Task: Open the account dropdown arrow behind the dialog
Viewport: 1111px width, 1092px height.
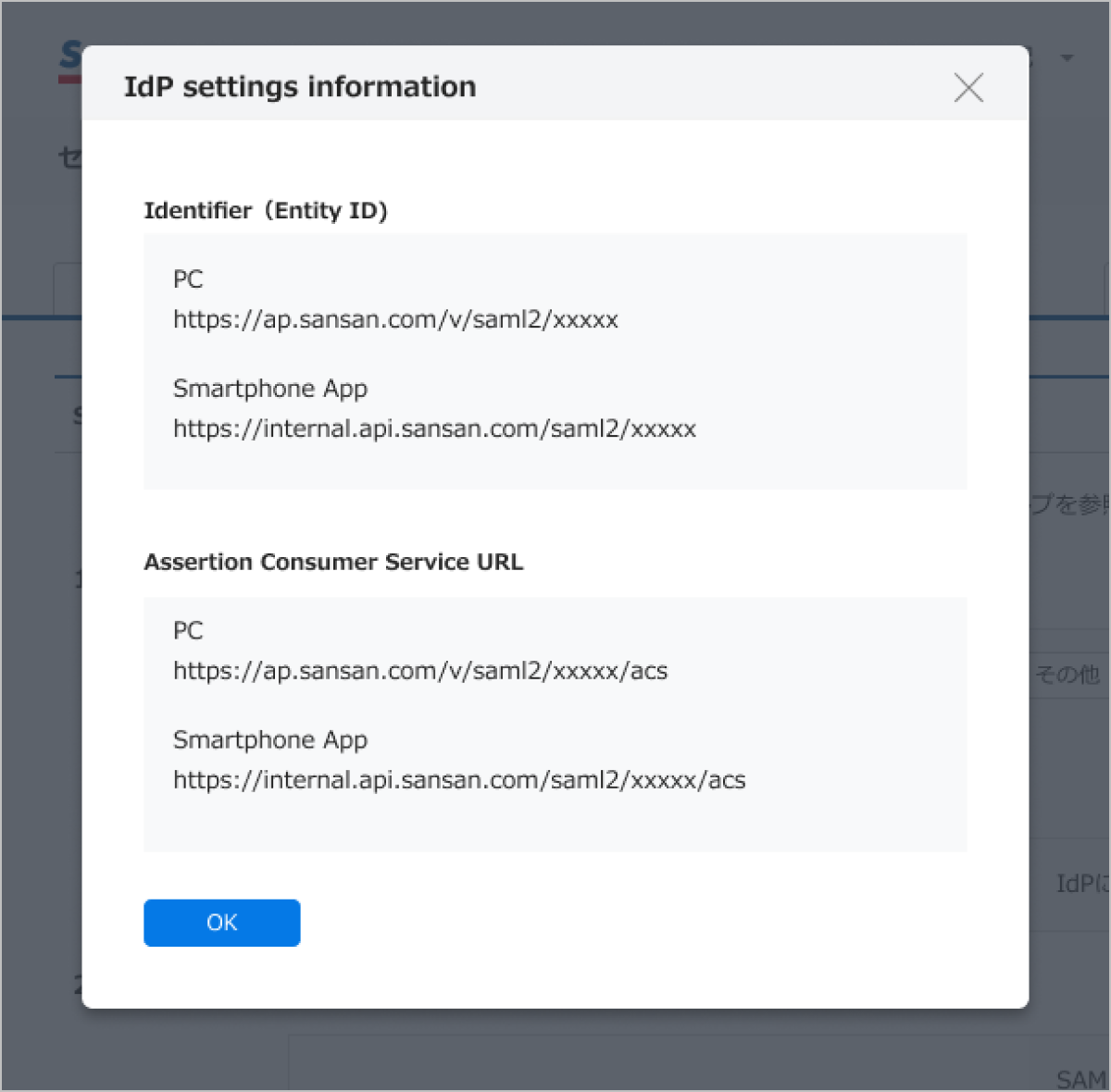Action: (1067, 58)
